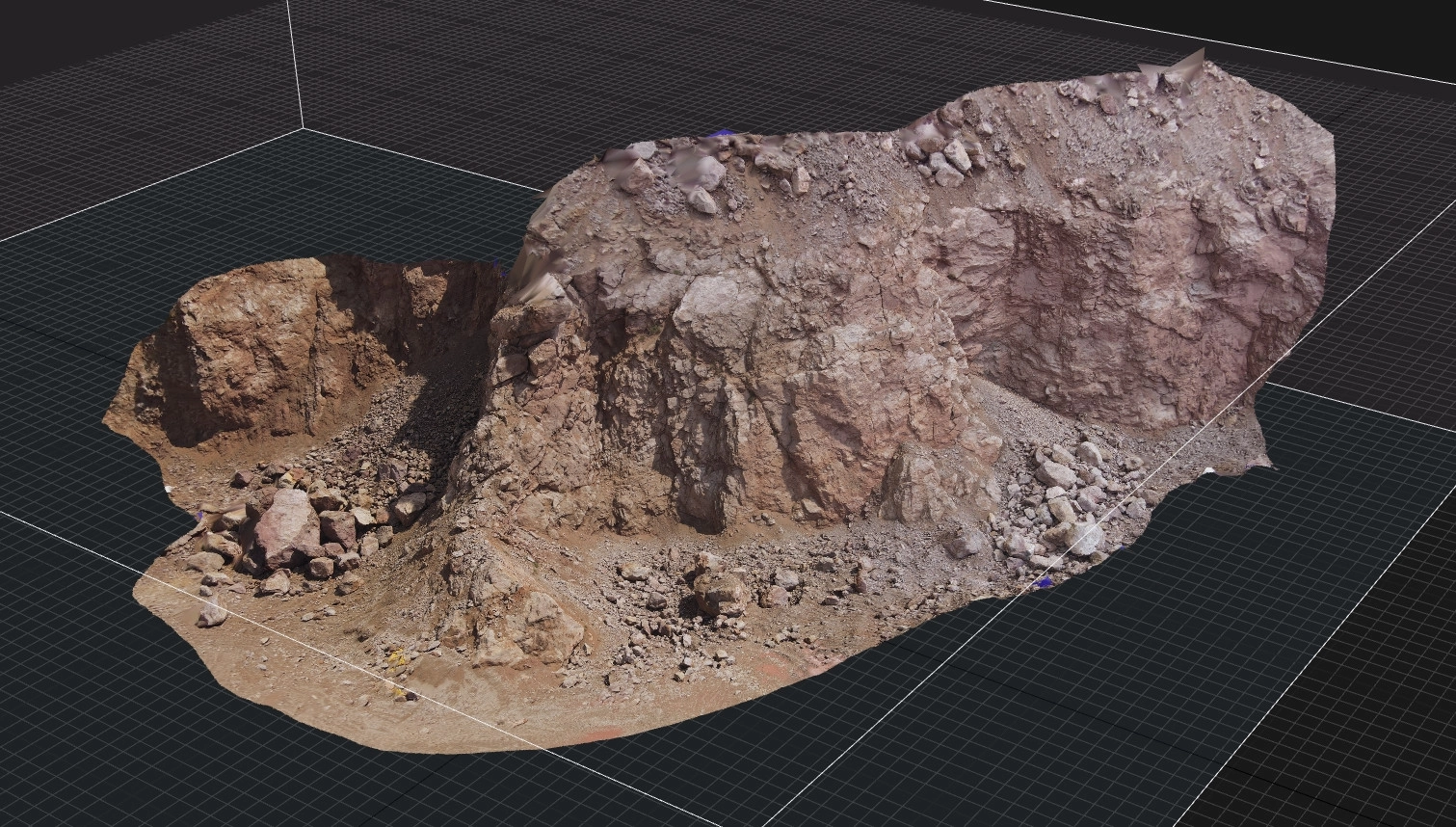Click the yellow marker on the front dirt floor

click(x=396, y=659)
